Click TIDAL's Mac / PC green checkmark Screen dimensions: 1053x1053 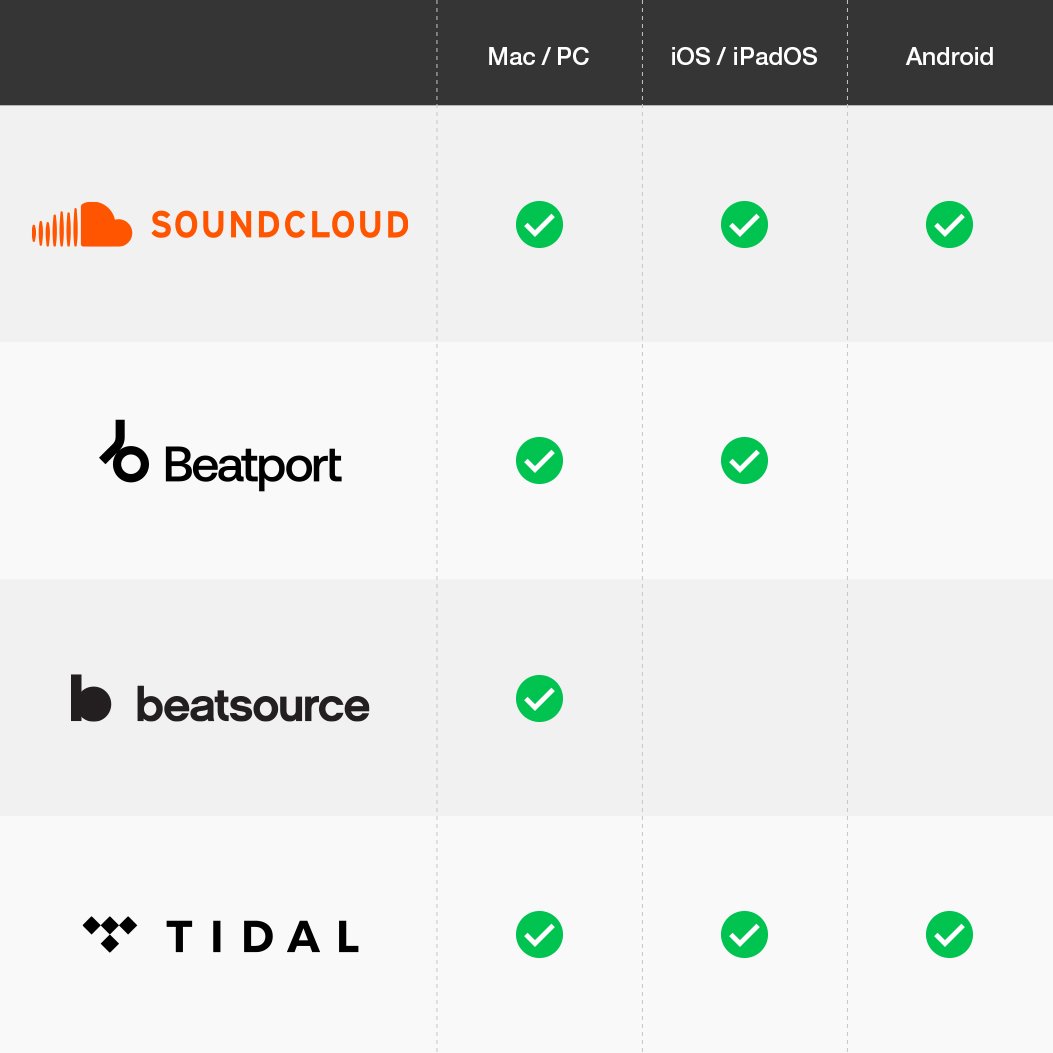click(539, 935)
